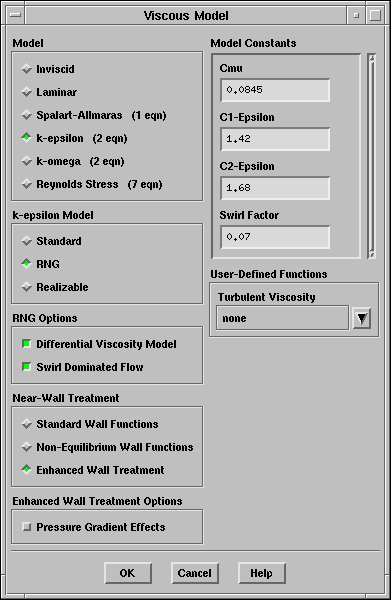Open the Help button

262,573
